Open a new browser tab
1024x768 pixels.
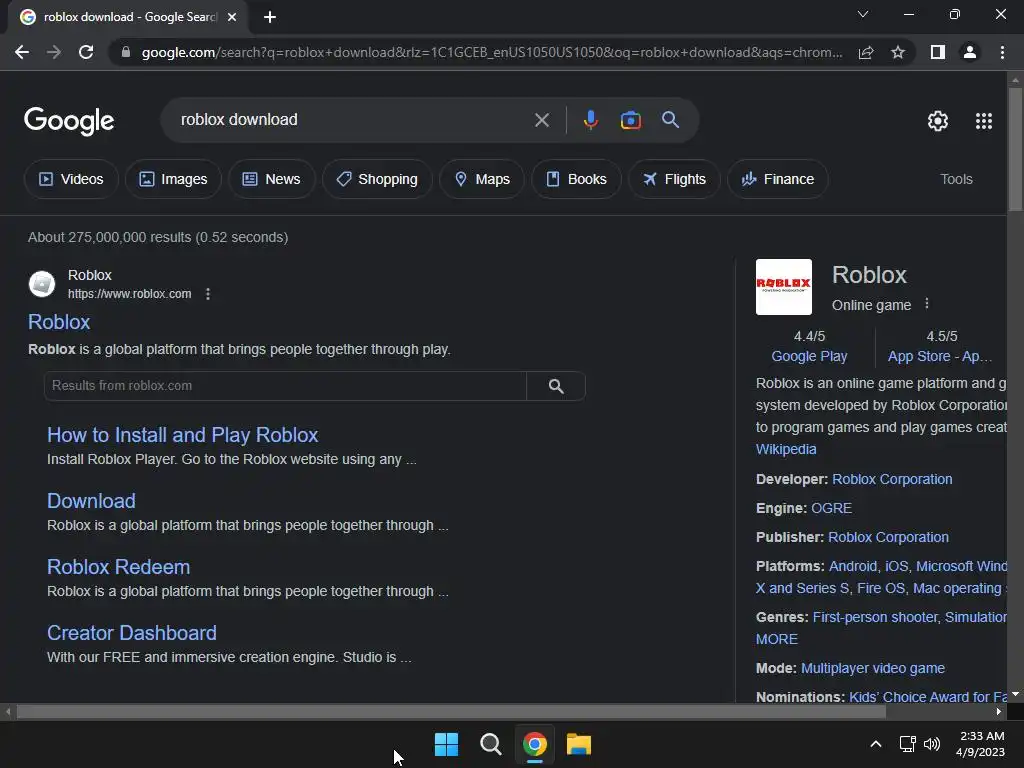270,17
